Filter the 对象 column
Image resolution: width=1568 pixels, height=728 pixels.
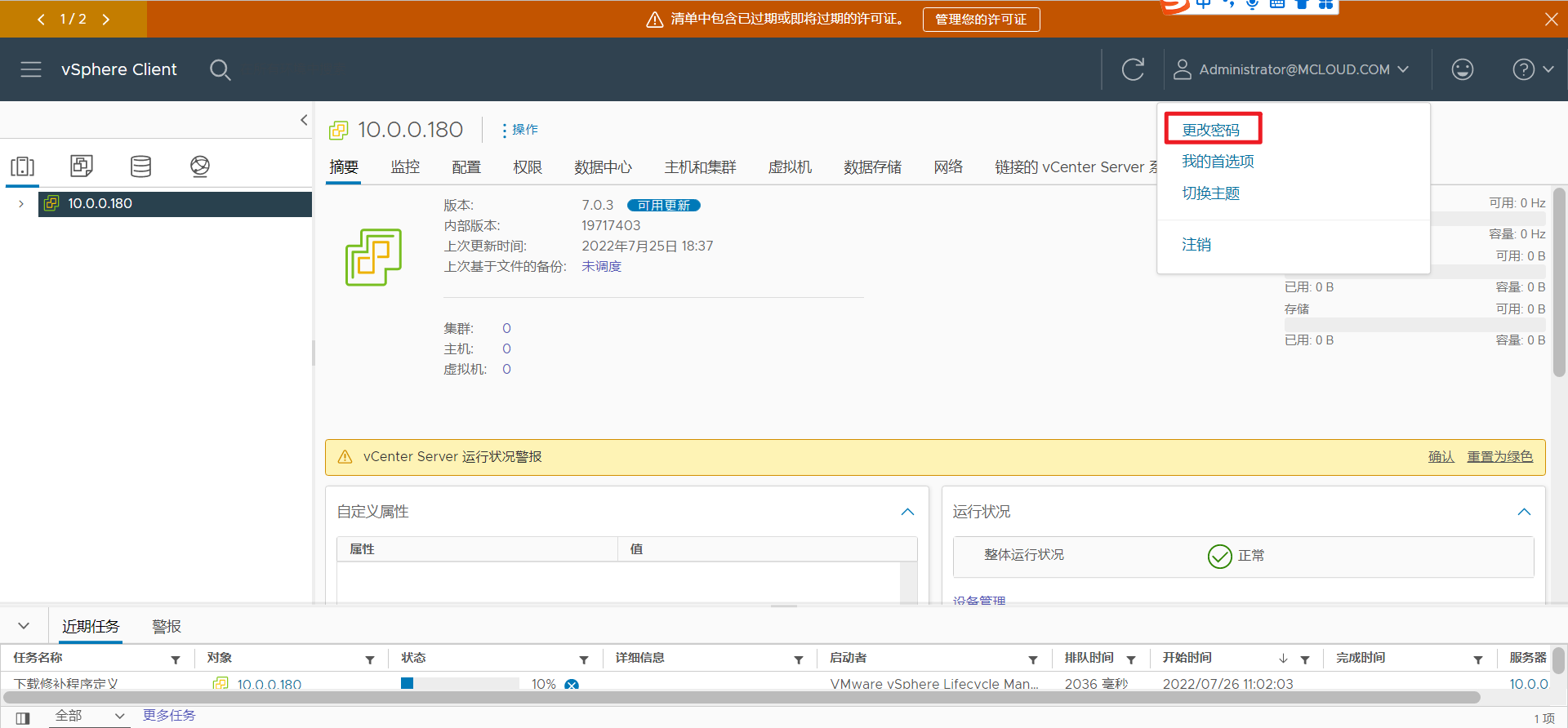(370, 659)
